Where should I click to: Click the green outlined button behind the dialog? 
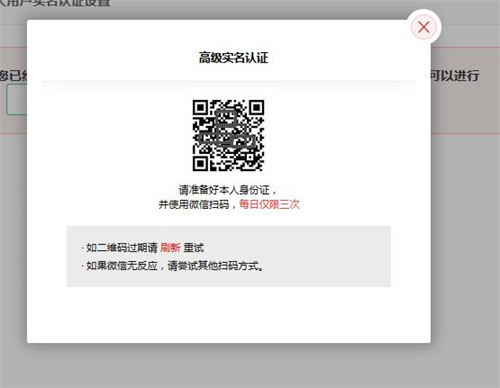(17, 99)
